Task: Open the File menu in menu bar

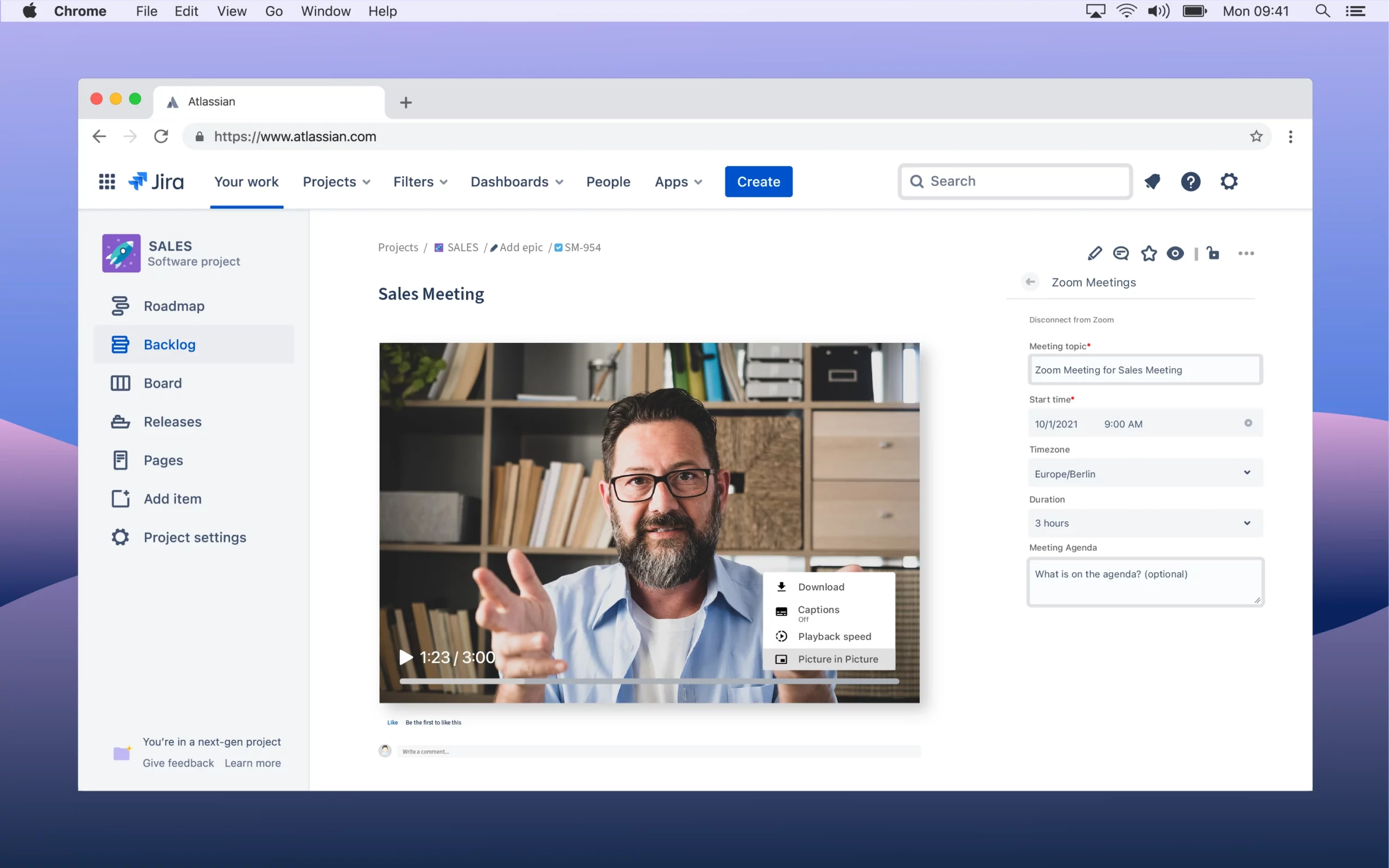Action: pos(146,11)
